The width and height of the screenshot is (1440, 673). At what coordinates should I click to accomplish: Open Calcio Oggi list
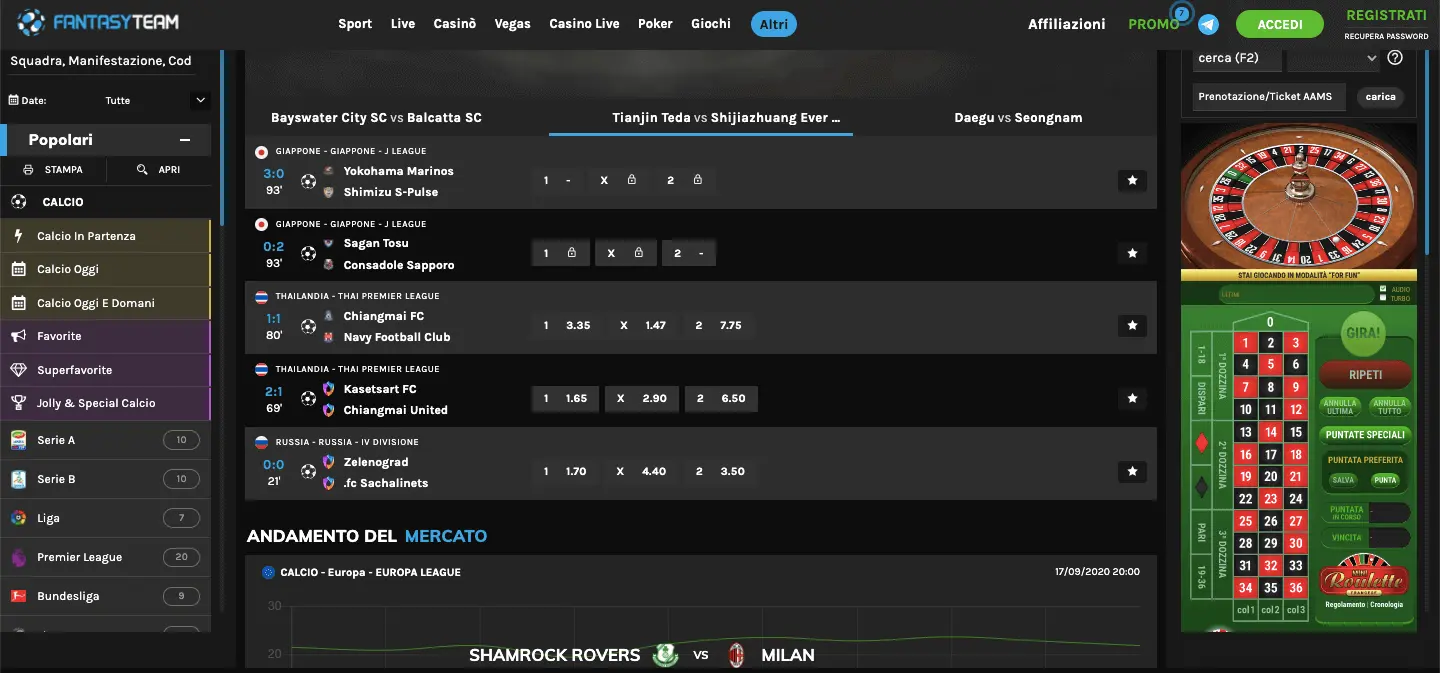pyautogui.click(x=105, y=269)
